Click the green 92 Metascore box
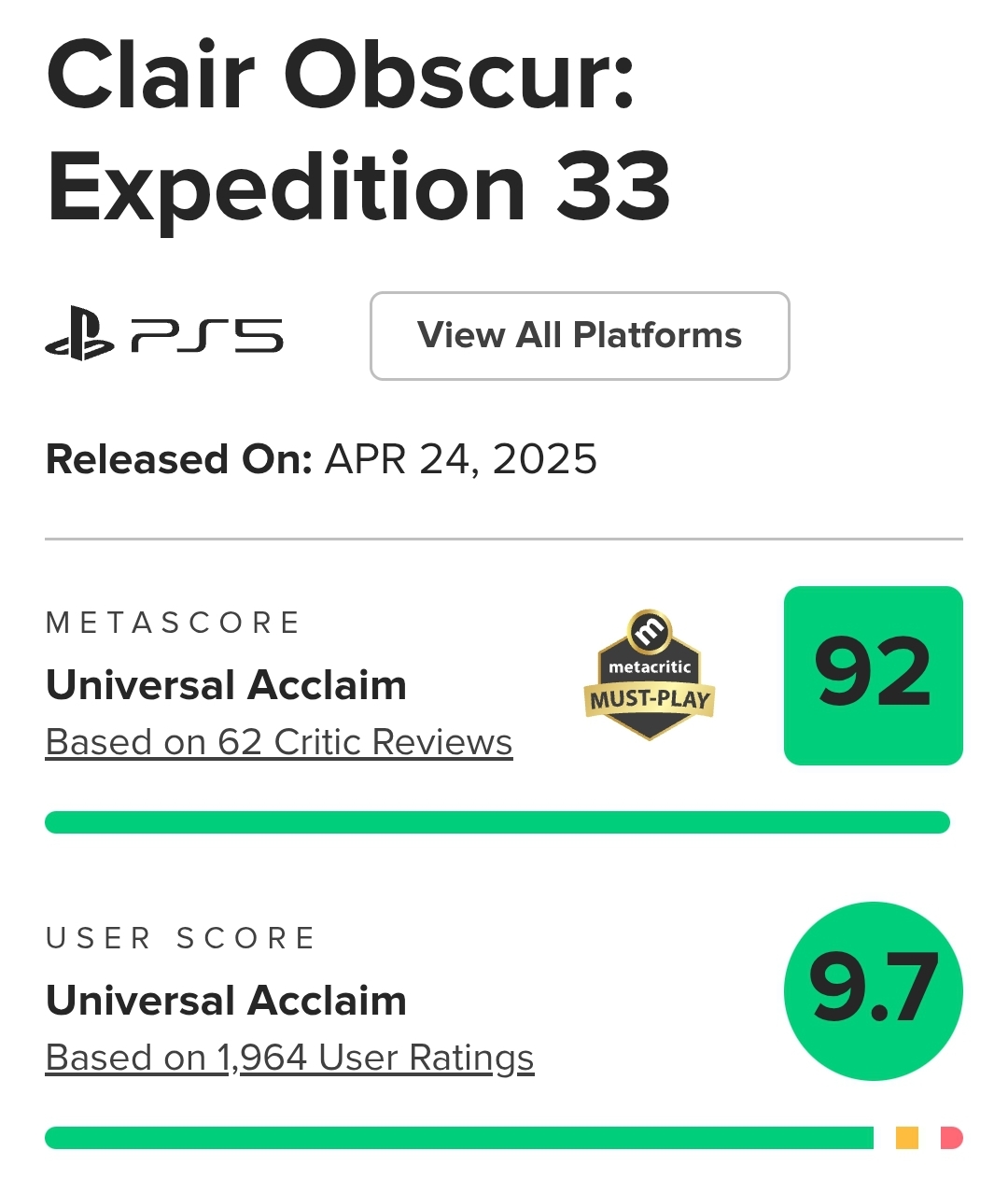1008x1192 pixels. (873, 675)
